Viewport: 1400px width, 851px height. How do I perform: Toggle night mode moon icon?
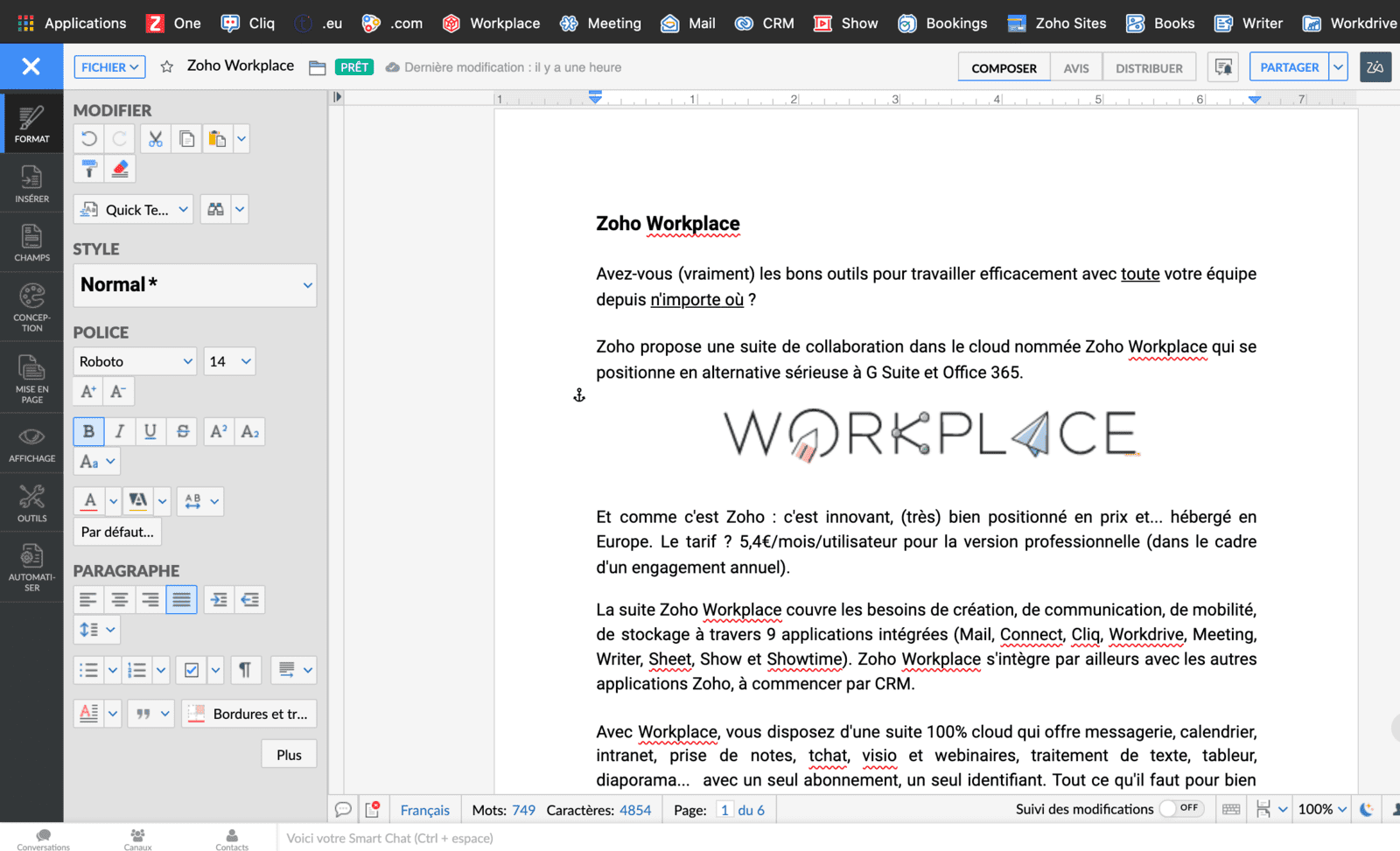1367,810
